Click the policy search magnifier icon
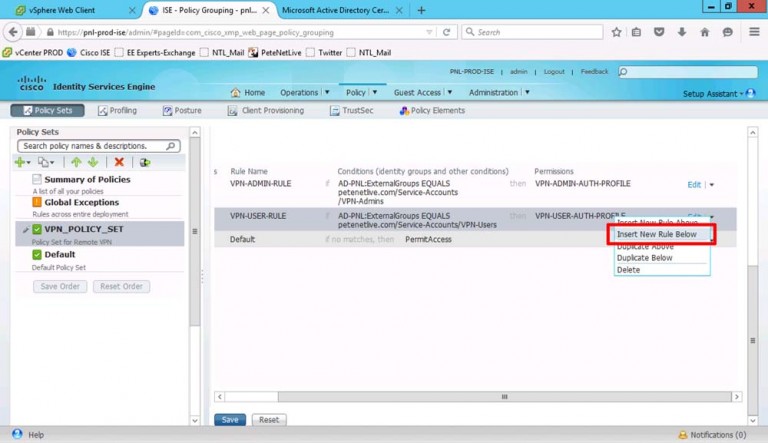 (x=170, y=146)
